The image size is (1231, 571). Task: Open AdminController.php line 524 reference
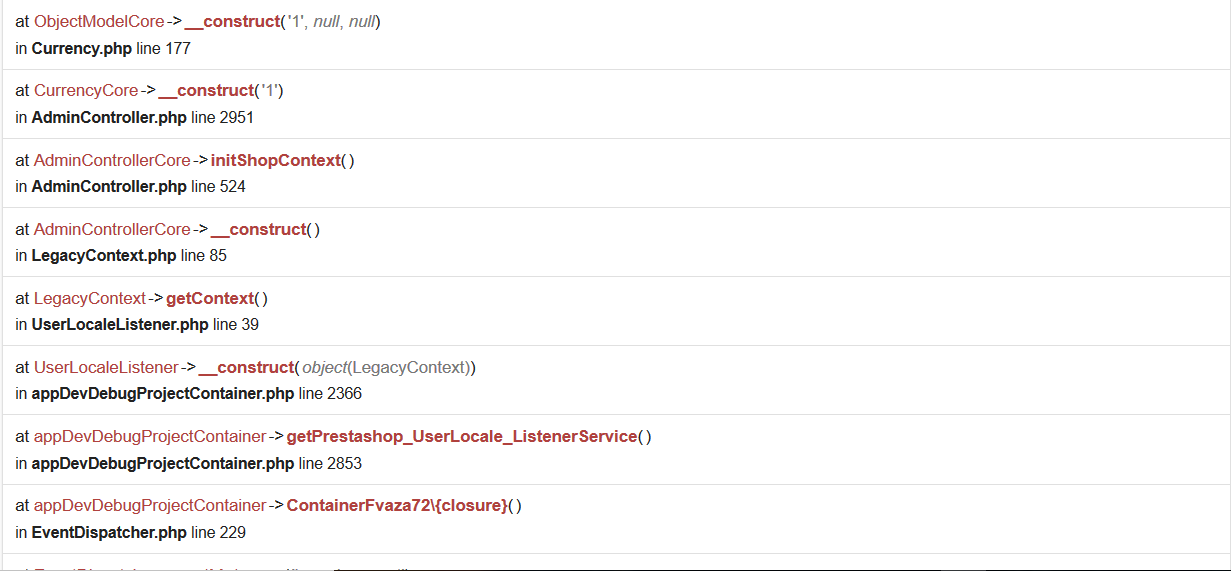[x=109, y=186]
